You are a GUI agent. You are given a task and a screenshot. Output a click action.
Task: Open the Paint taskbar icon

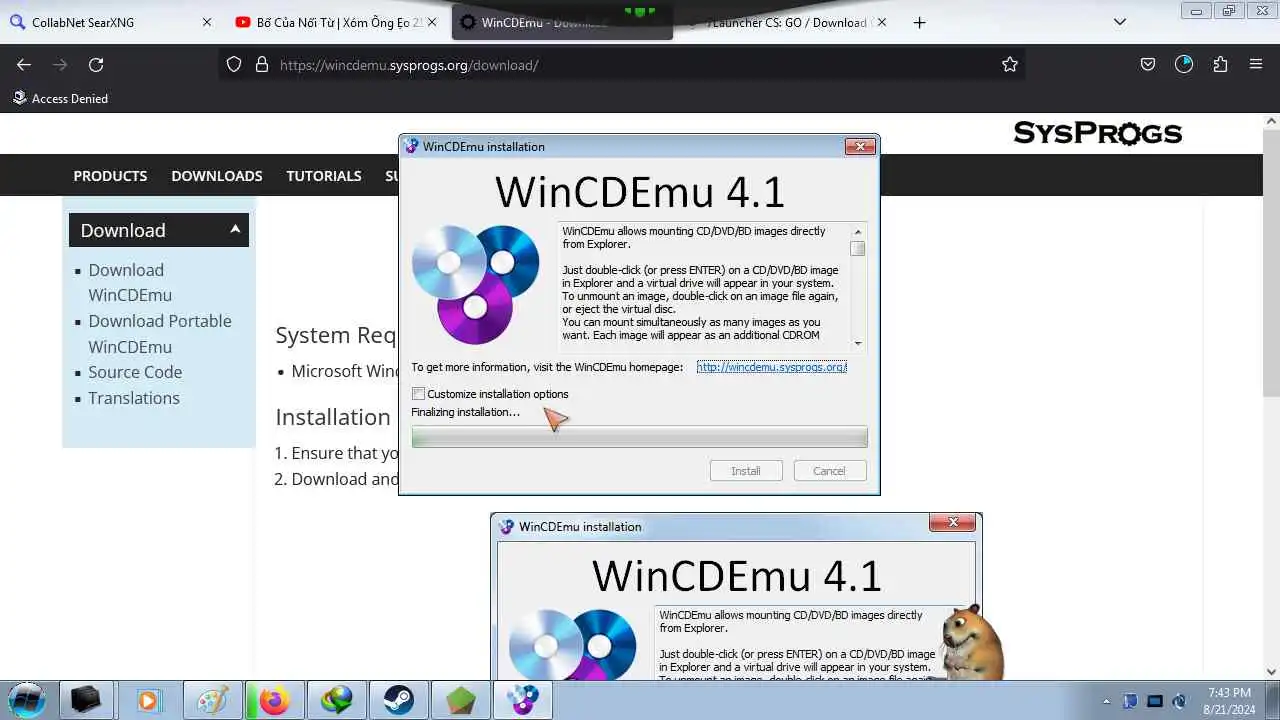[x=212, y=700]
